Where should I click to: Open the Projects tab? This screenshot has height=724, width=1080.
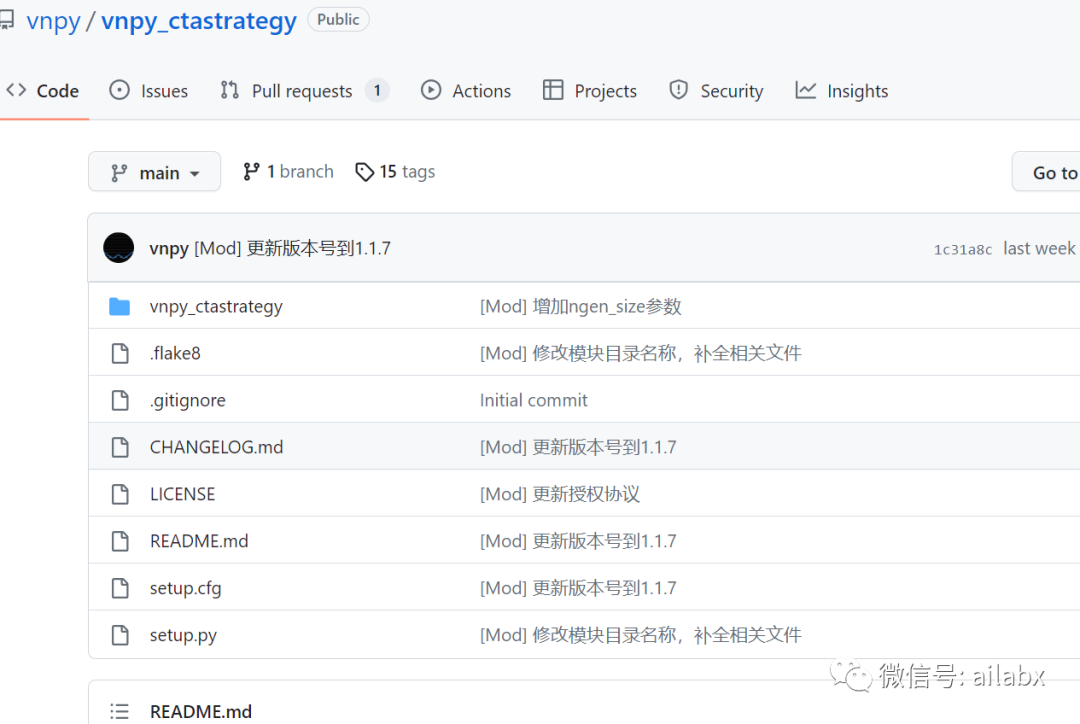[590, 91]
